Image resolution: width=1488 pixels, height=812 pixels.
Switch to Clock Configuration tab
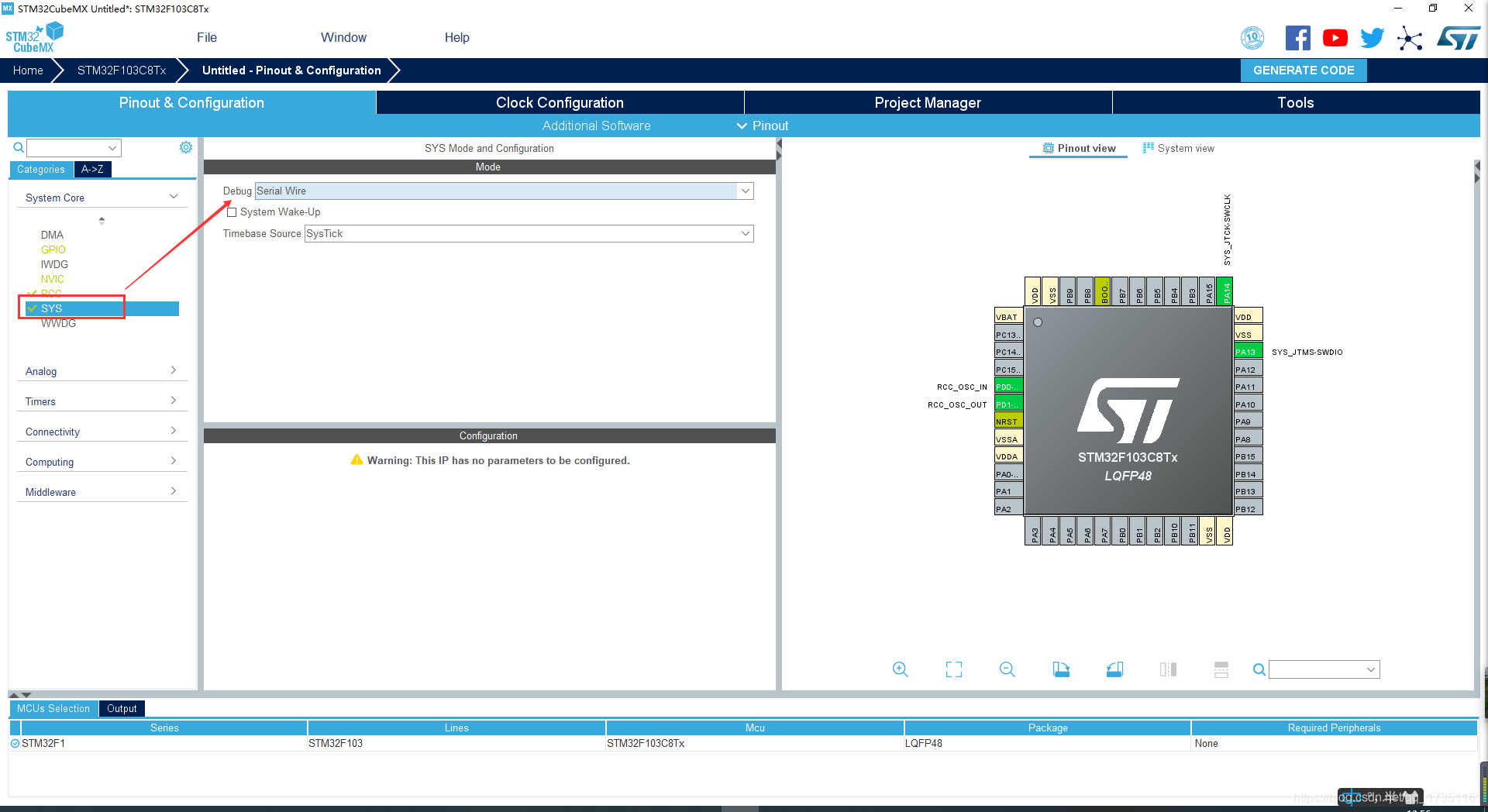(560, 102)
